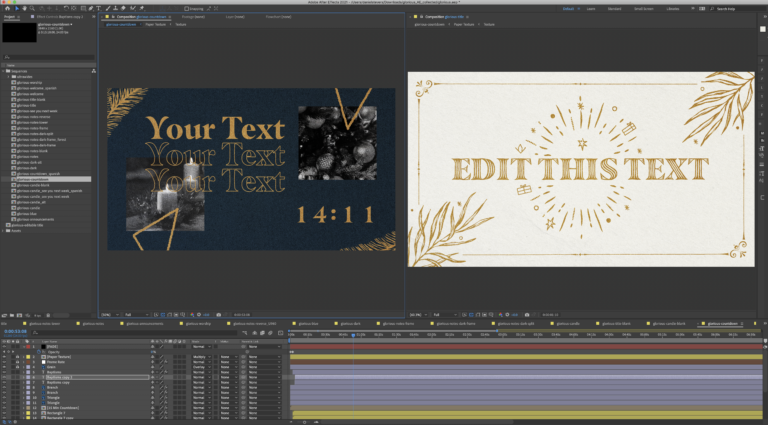Switch to the Standard workspace tab
Viewport: 768px width, 425px height.
615,9
